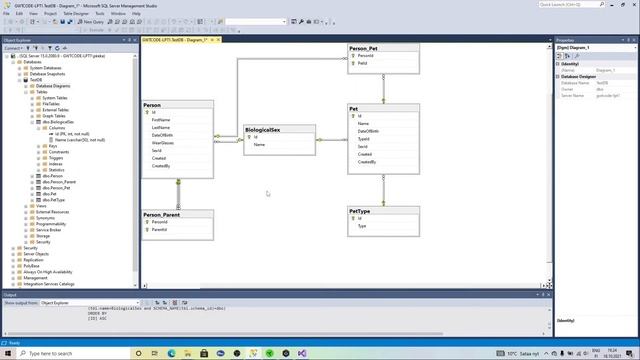Open the Show output from dropdown
This screenshot has width=640, height=360.
click(x=90, y=303)
